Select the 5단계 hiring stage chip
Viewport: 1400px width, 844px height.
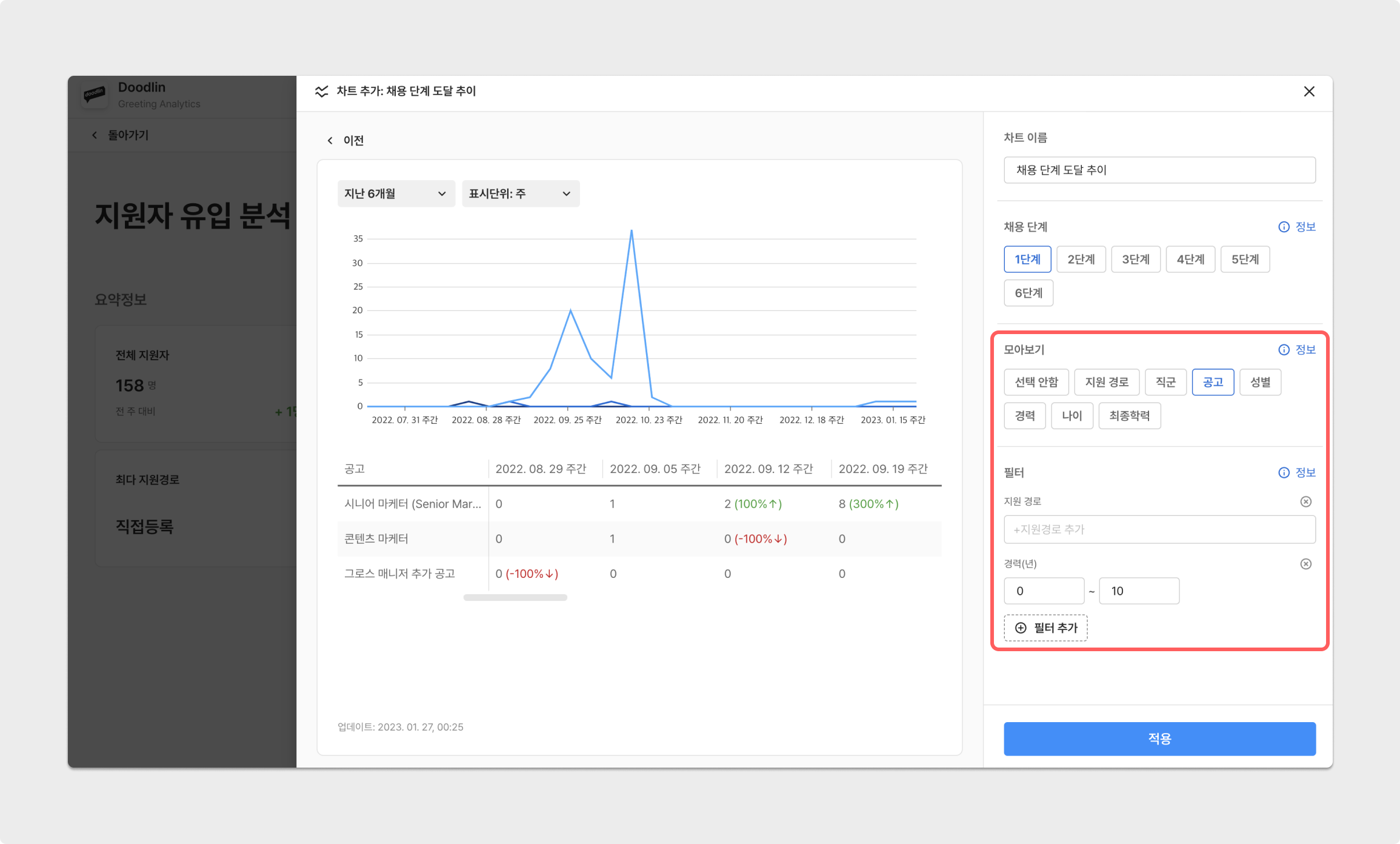pos(1245,260)
